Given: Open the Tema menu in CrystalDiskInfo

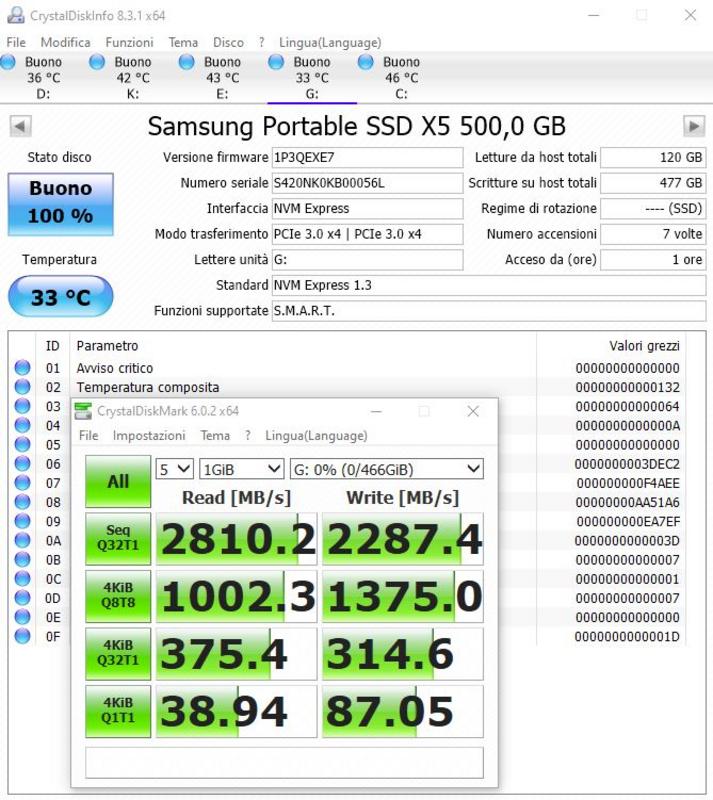Looking at the screenshot, I should [x=183, y=42].
